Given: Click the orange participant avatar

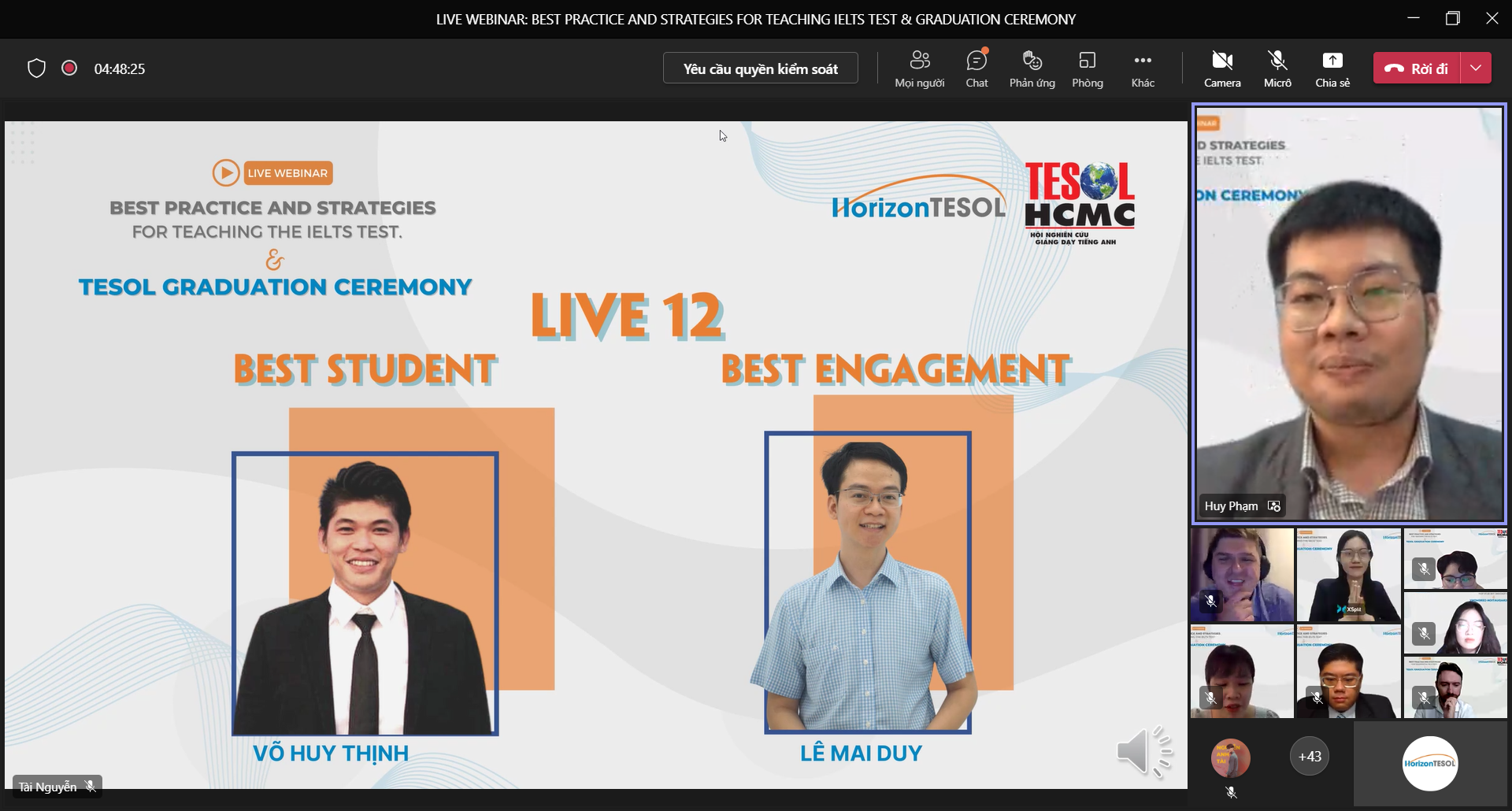Looking at the screenshot, I should point(1231,758).
